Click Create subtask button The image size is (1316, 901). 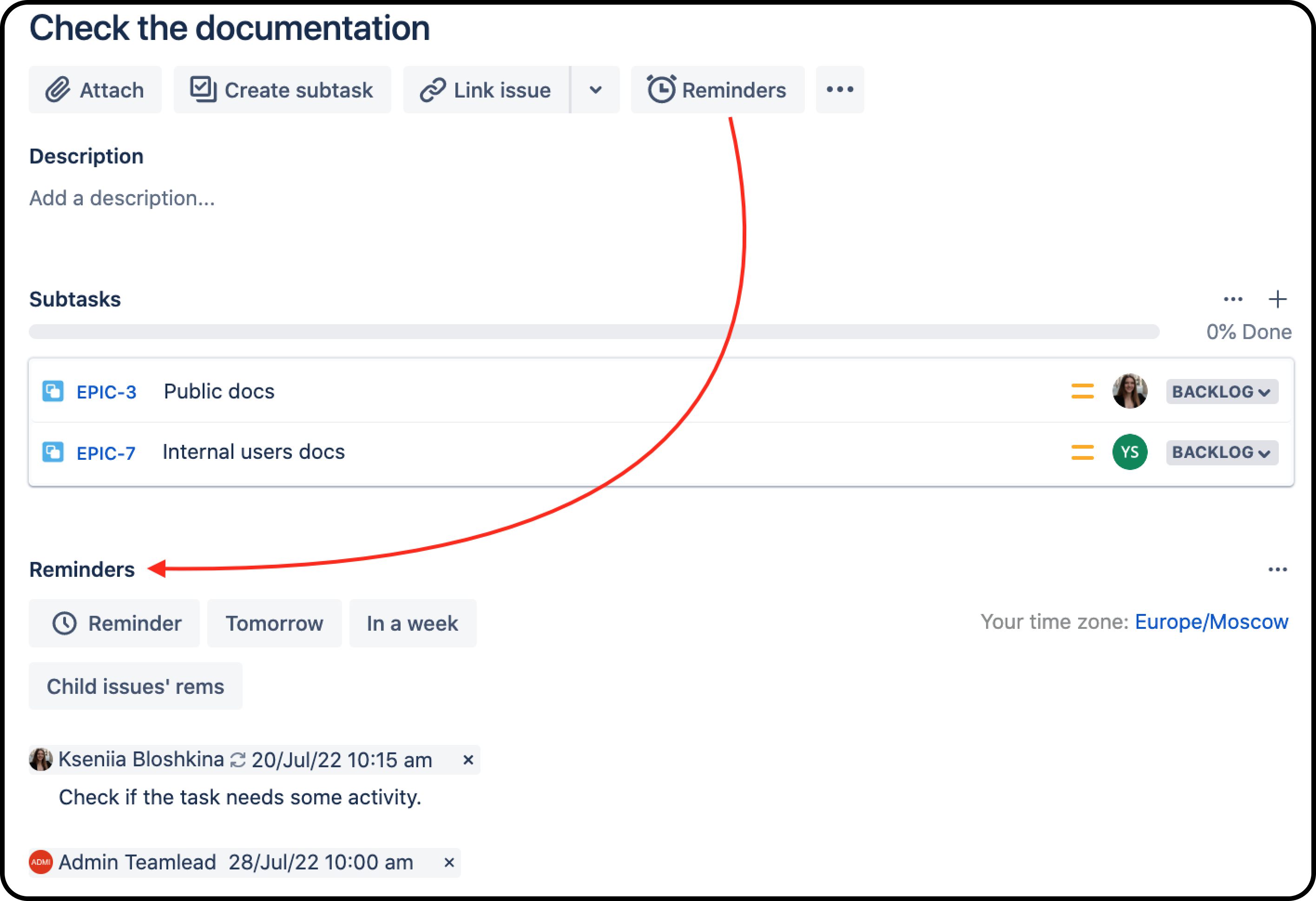pos(282,90)
